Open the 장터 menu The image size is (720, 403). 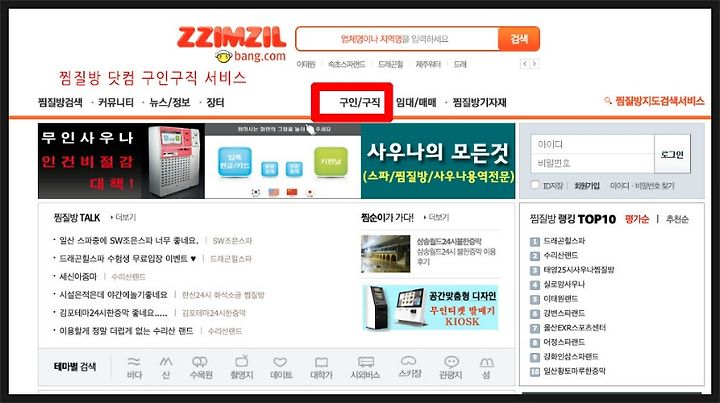[x=215, y=102]
